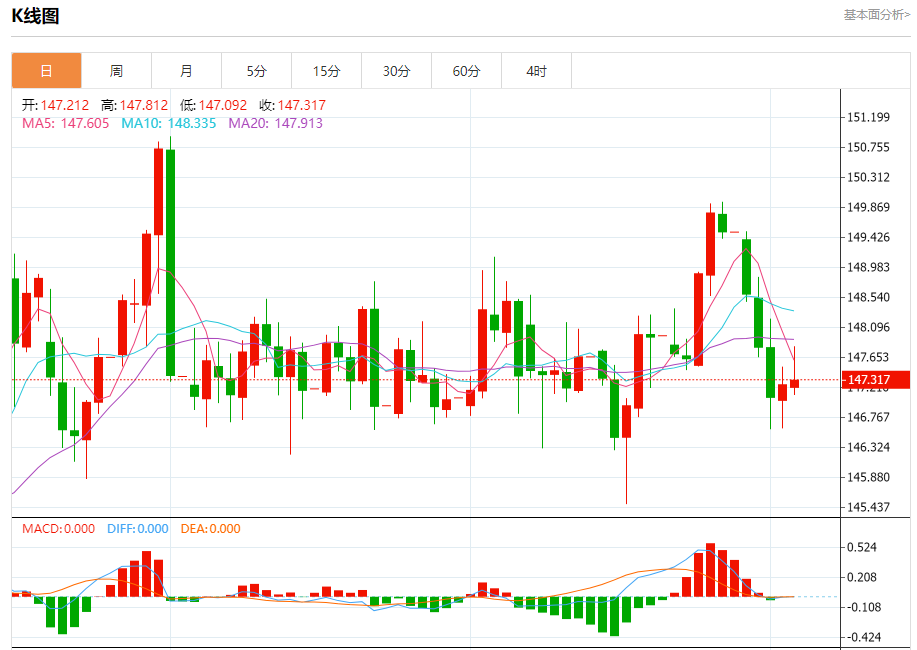This screenshot has width=917, height=650.
Task: Click the 0.208 MACD axis label
Action: [x=862, y=577]
